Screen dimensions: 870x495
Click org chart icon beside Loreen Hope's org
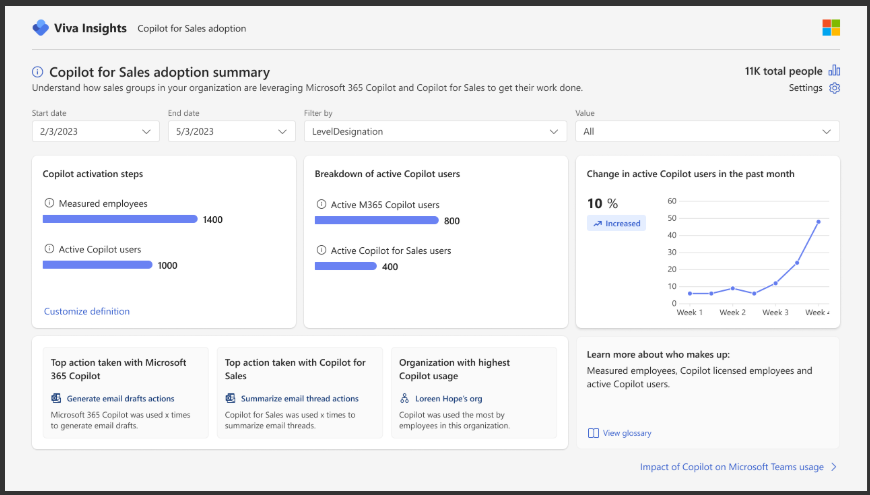tap(404, 398)
